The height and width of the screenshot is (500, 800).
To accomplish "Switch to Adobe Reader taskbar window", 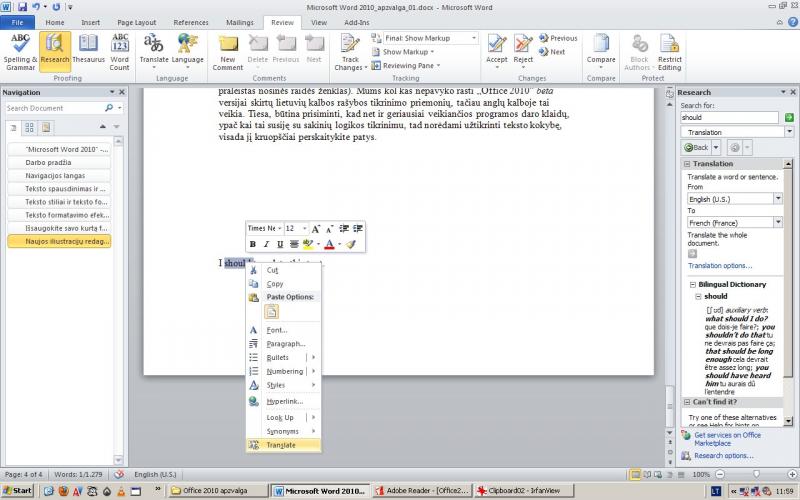I will coord(422,491).
